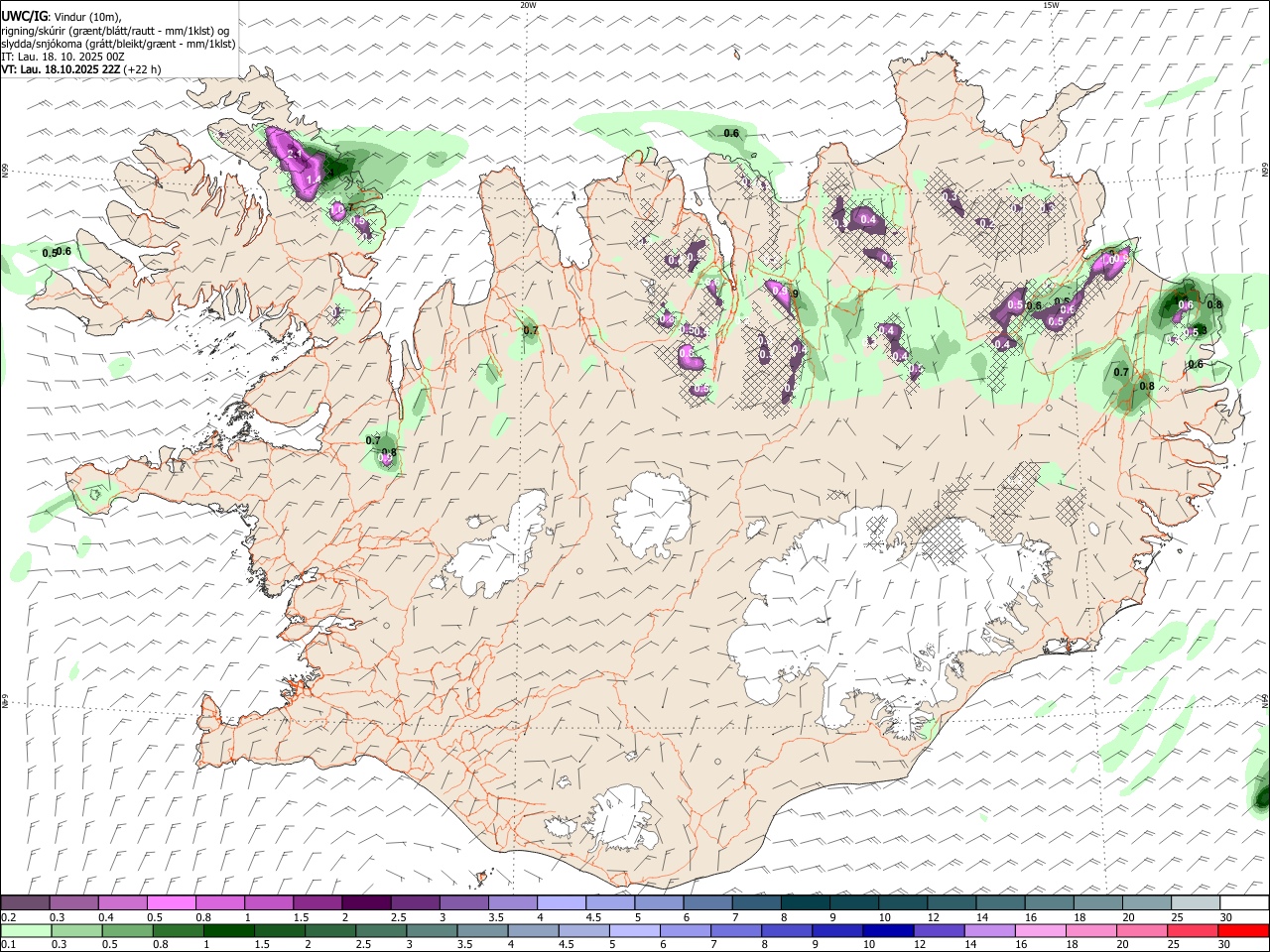Click the top-row magenta swatch starting at 1.5
The image size is (1270, 952).
[317, 903]
